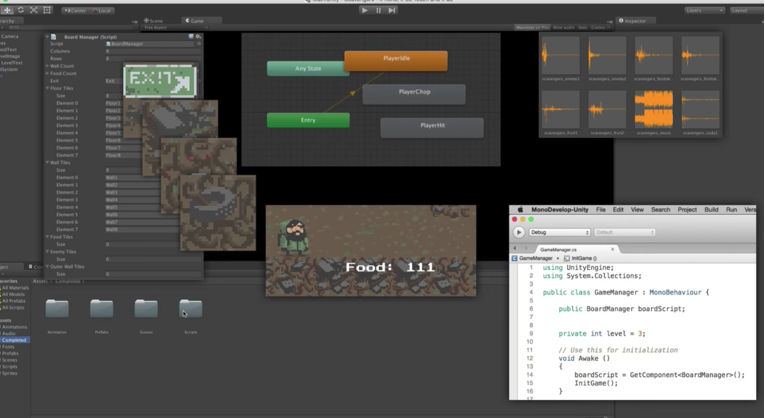Image resolution: width=765 pixels, height=418 pixels.
Task: Select the scavengers_soda1 audio clip
Action: [x=700, y=113]
